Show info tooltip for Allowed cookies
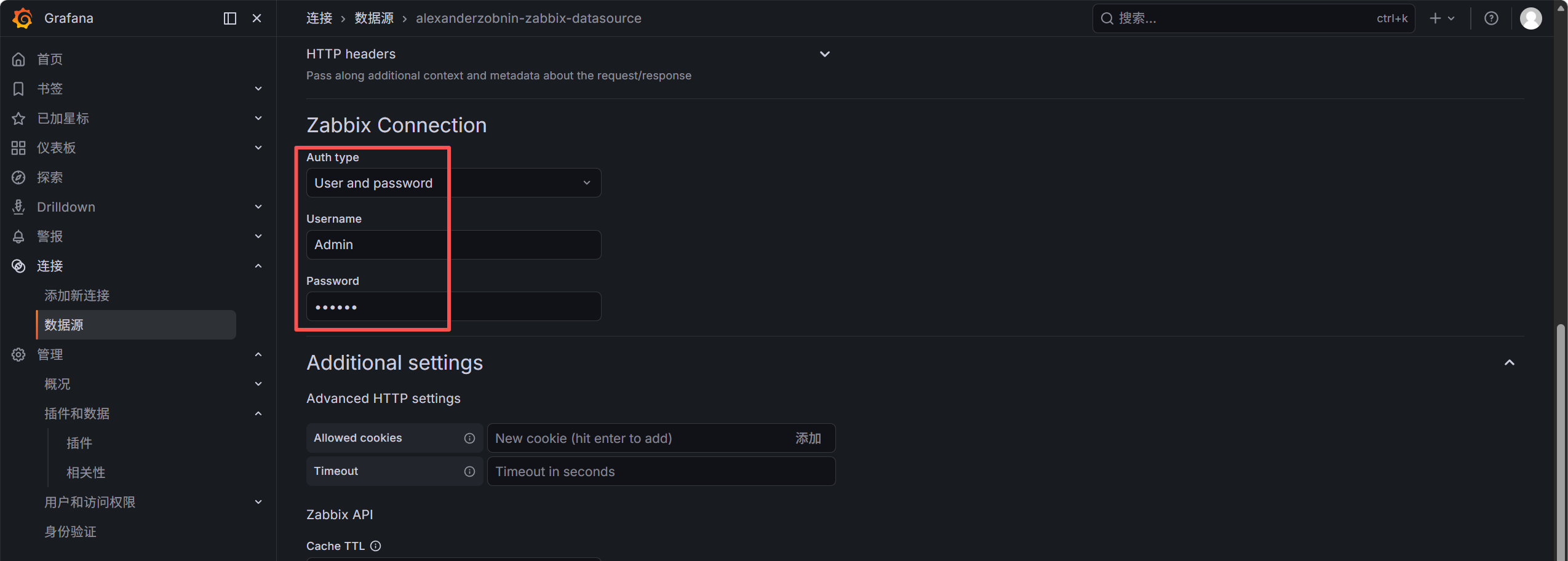 click(x=469, y=438)
